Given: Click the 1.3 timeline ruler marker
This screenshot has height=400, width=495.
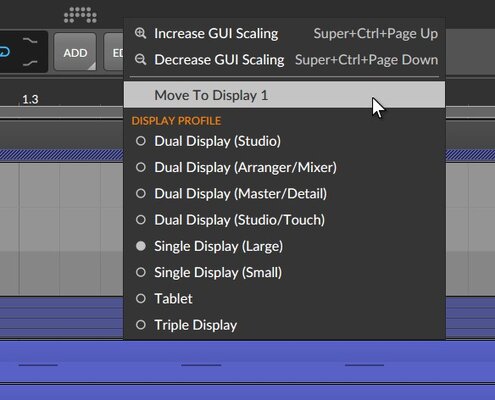Looking at the screenshot, I should 30,99.
